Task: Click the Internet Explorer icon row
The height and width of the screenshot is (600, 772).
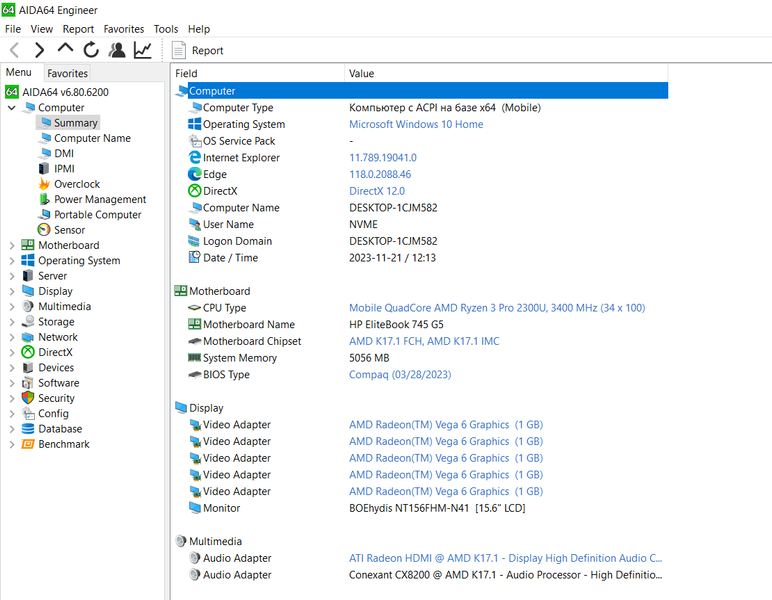Action: pyautogui.click(x=194, y=157)
